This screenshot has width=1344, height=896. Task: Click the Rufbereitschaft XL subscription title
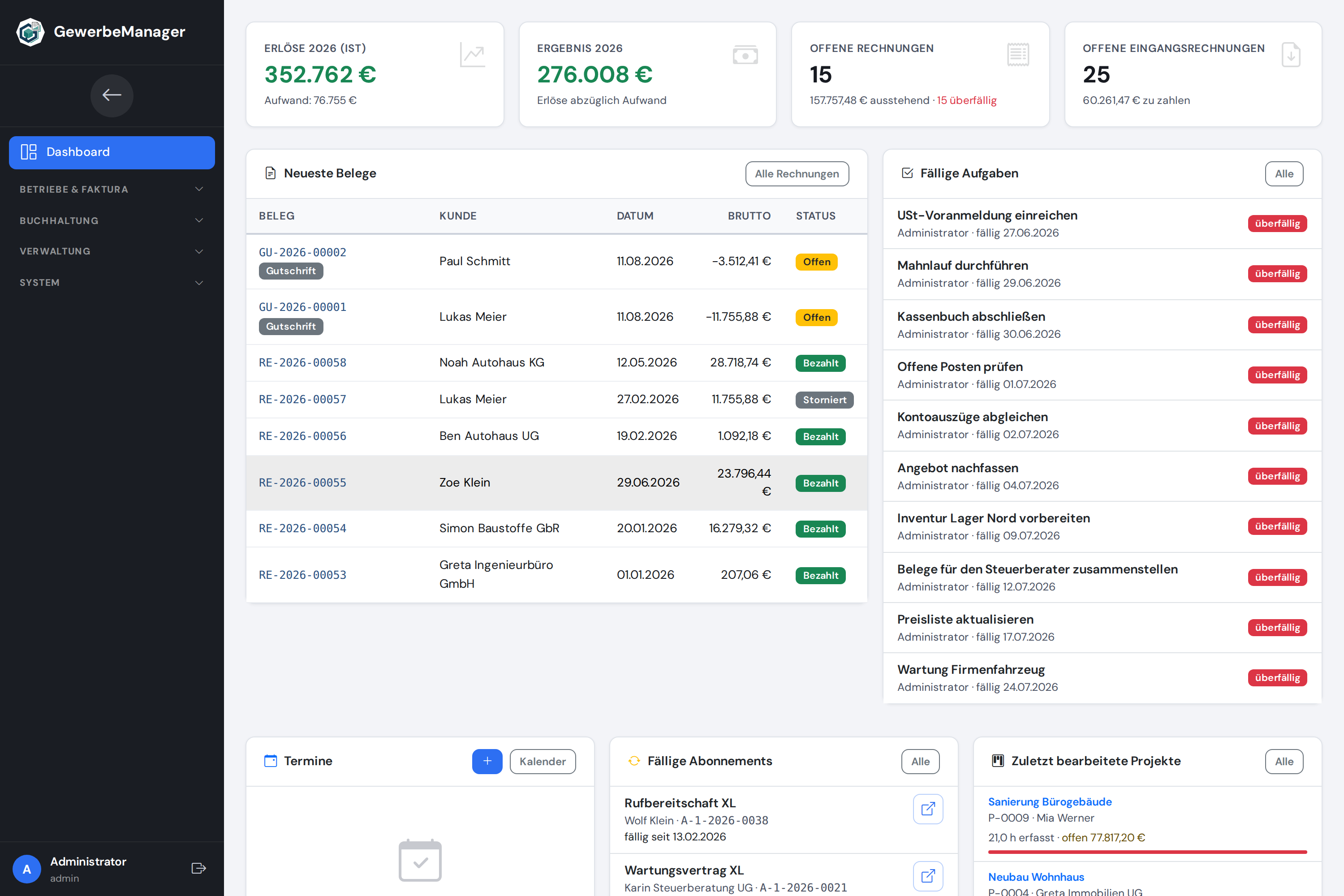point(680,803)
